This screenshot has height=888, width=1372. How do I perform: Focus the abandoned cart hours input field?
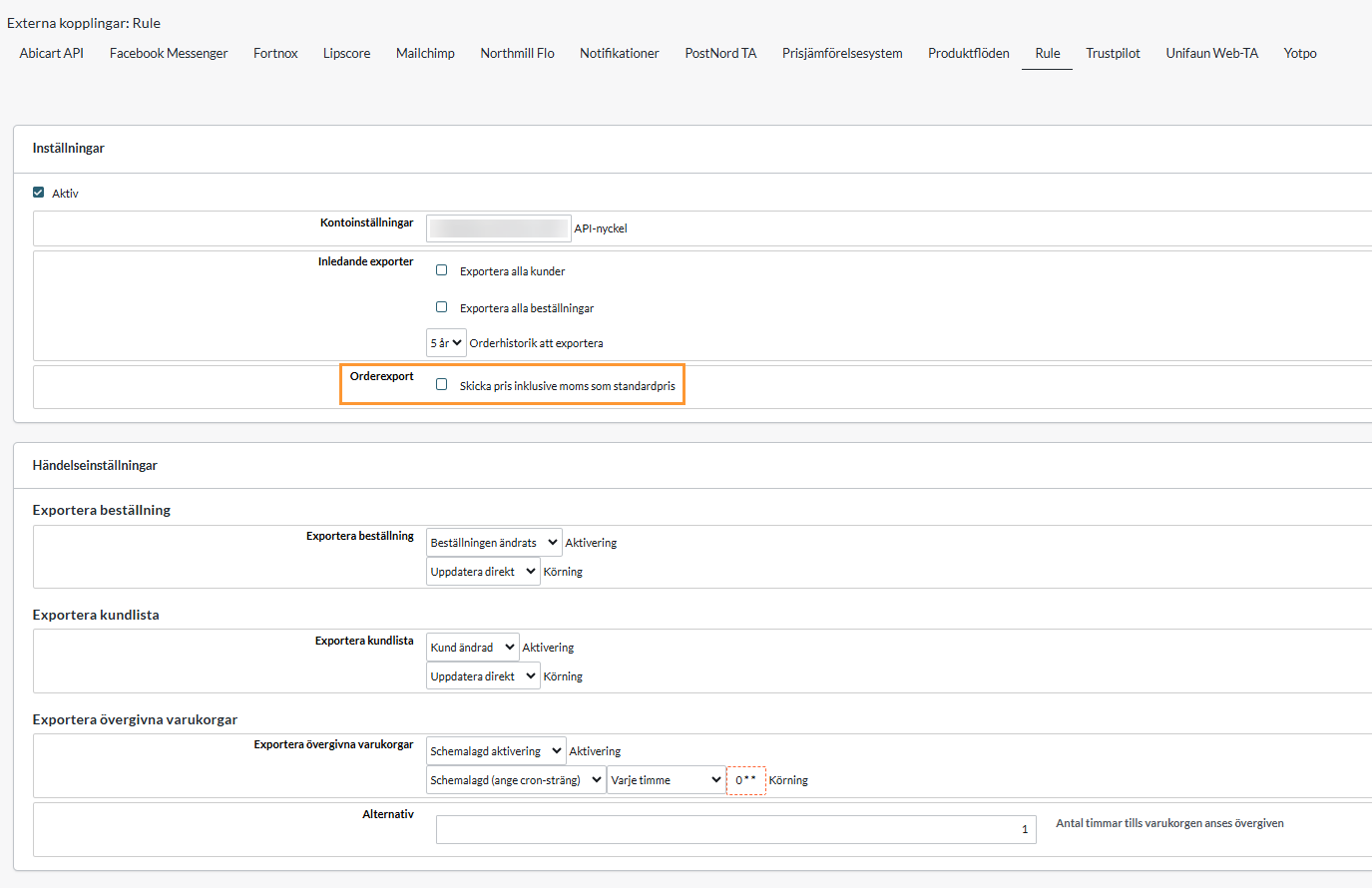735,829
